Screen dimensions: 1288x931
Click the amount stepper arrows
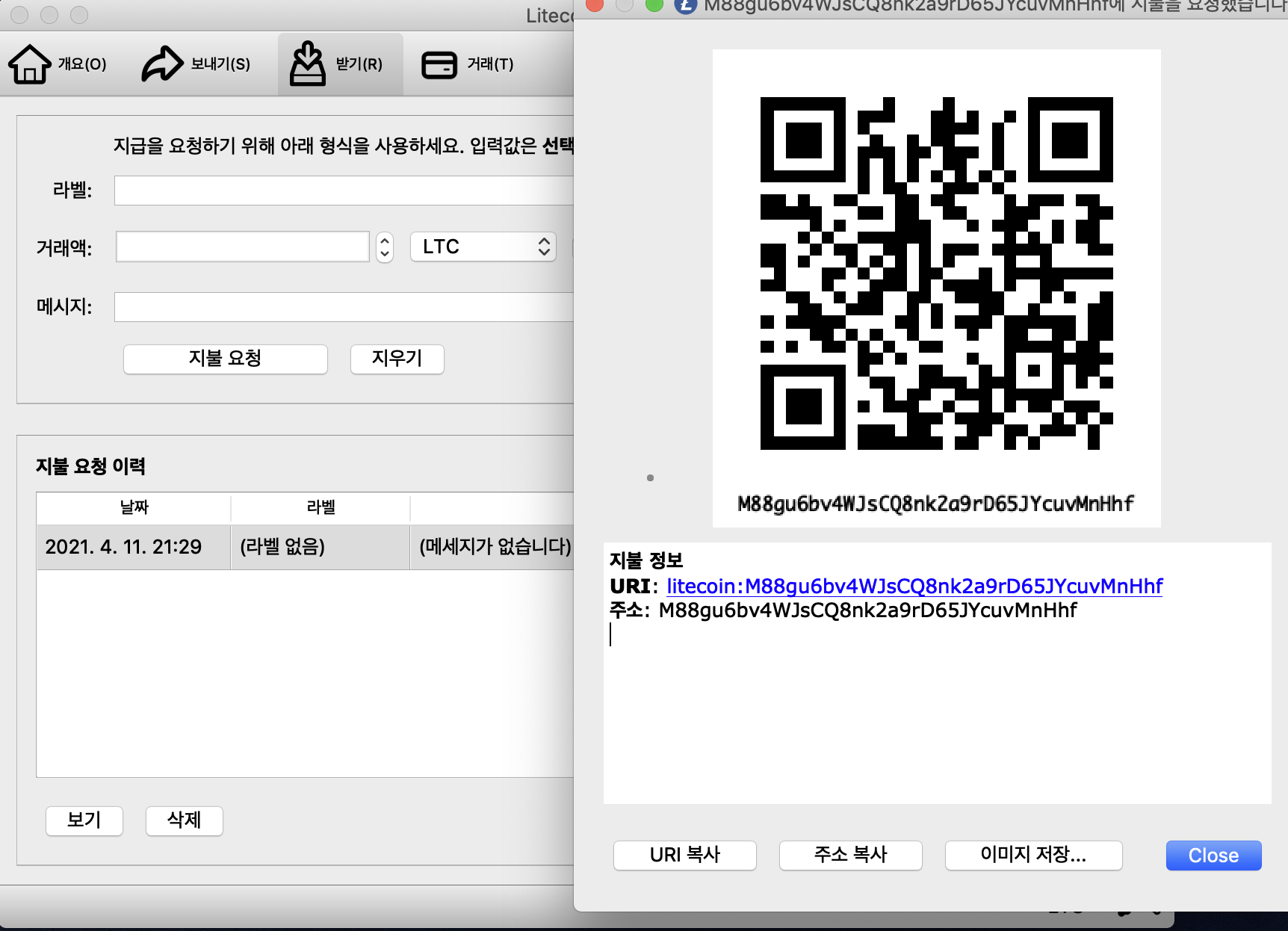[x=385, y=247]
